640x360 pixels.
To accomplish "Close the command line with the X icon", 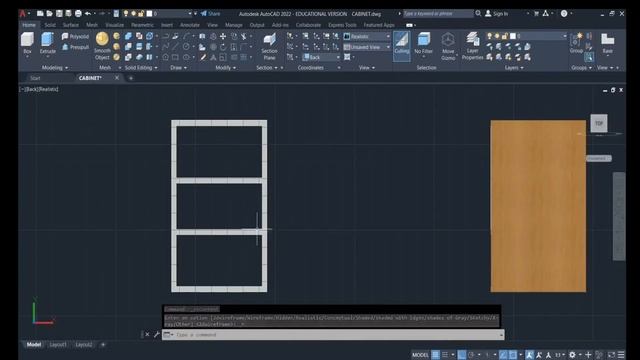I will pos(147,334).
